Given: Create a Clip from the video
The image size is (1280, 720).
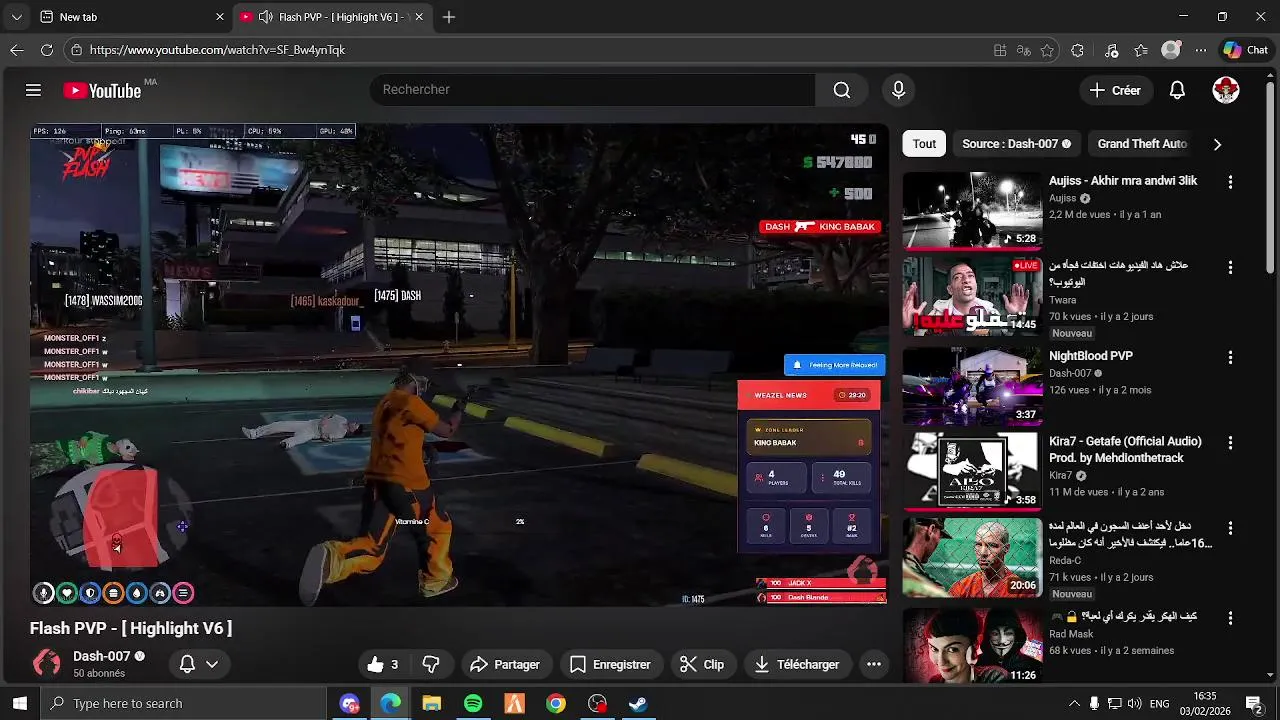Looking at the screenshot, I should click(701, 664).
